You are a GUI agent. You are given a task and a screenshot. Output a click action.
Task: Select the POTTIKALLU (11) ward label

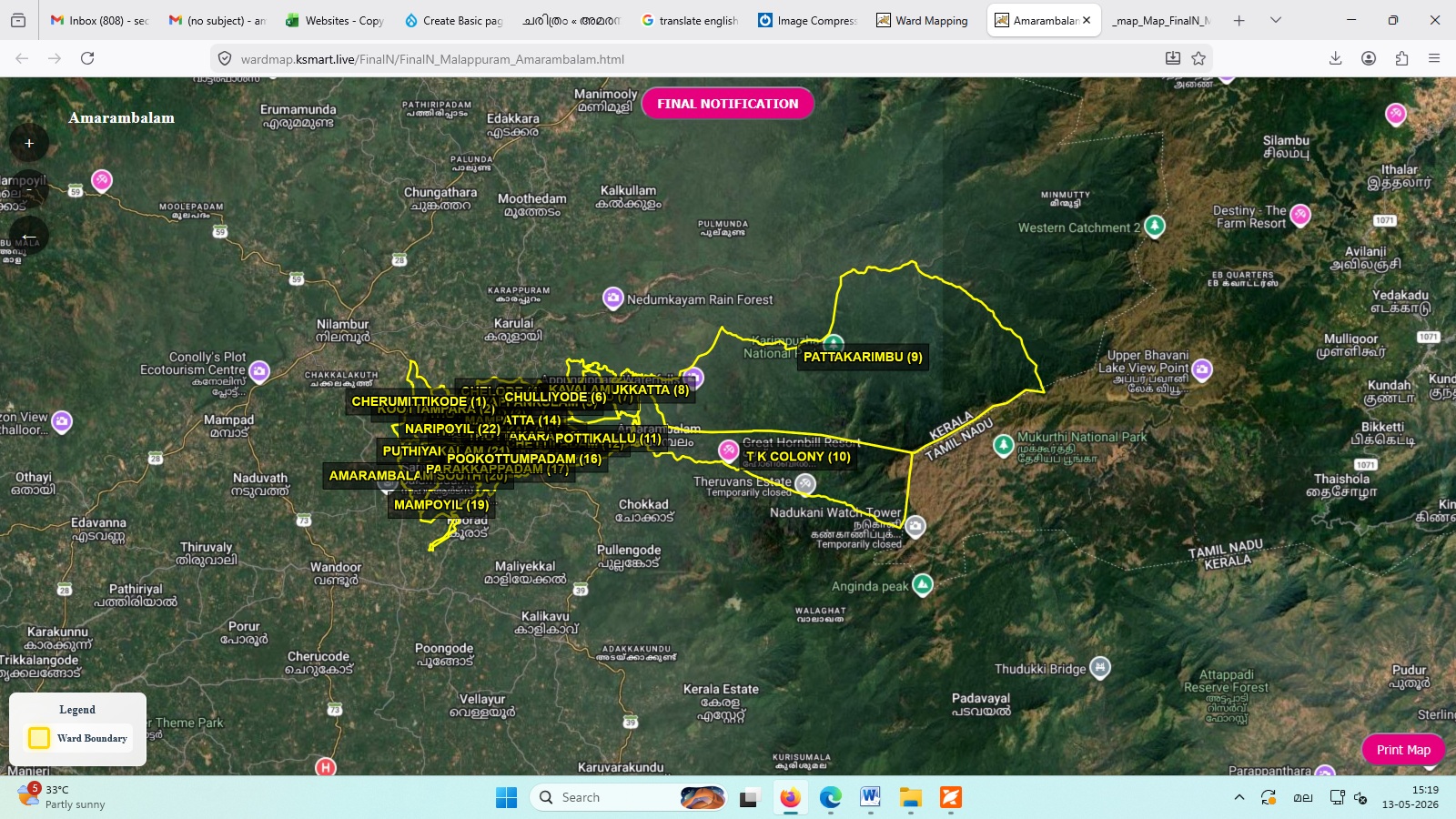608,439
